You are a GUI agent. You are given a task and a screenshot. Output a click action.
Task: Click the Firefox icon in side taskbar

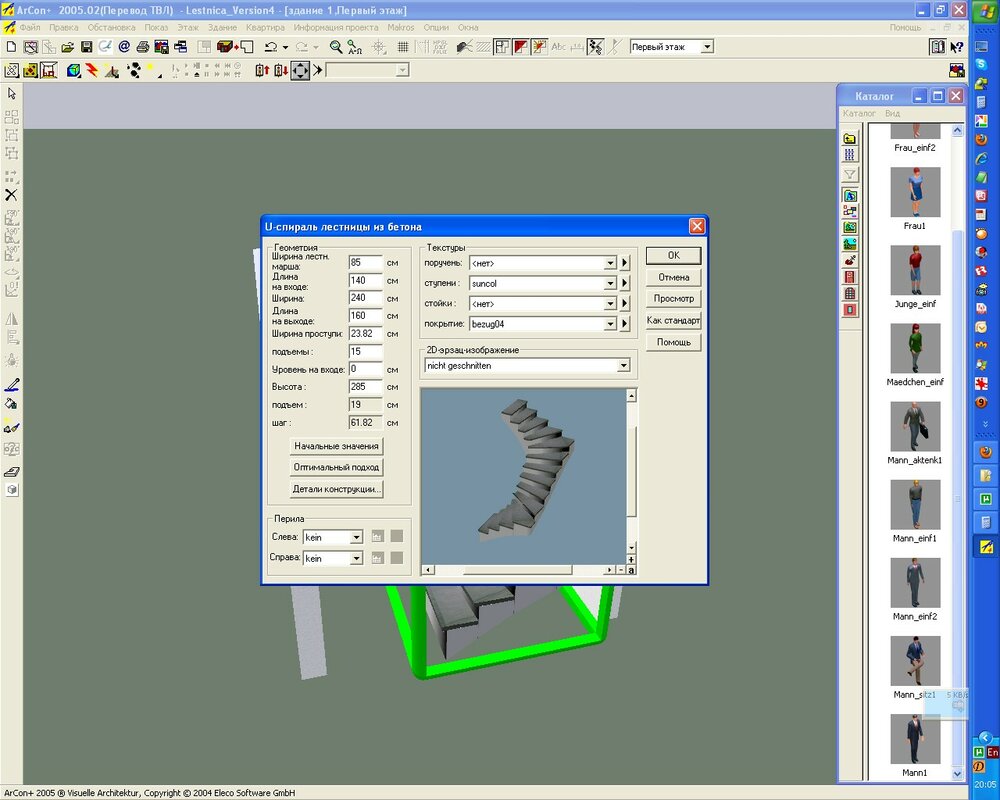click(983, 139)
